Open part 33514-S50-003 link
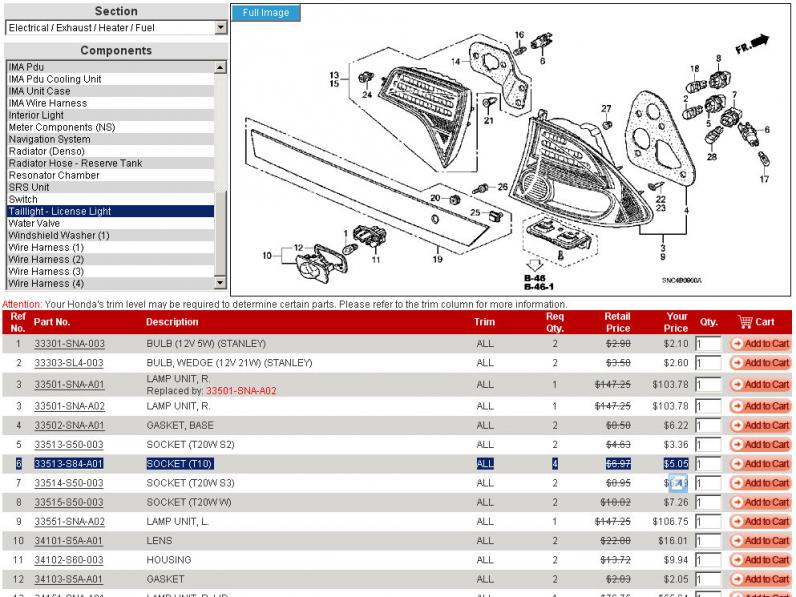 (69, 483)
